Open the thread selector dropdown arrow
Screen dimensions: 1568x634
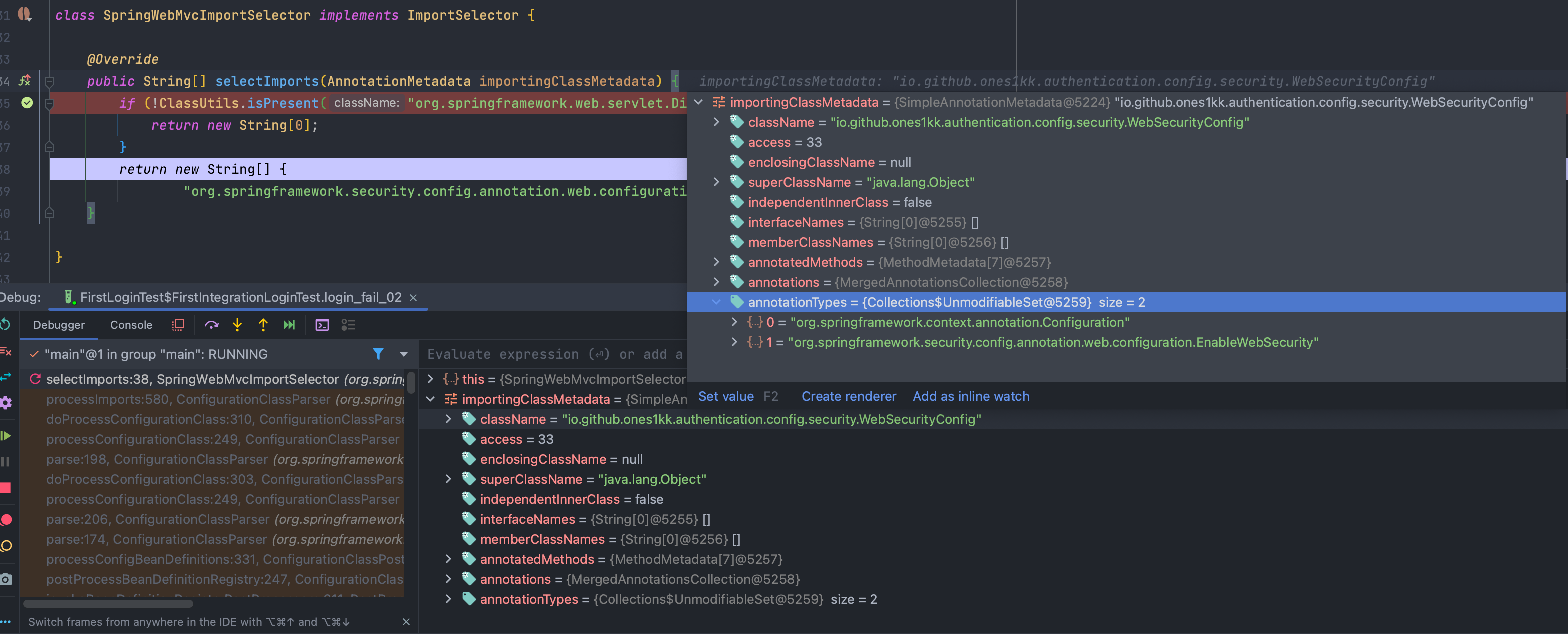point(404,354)
